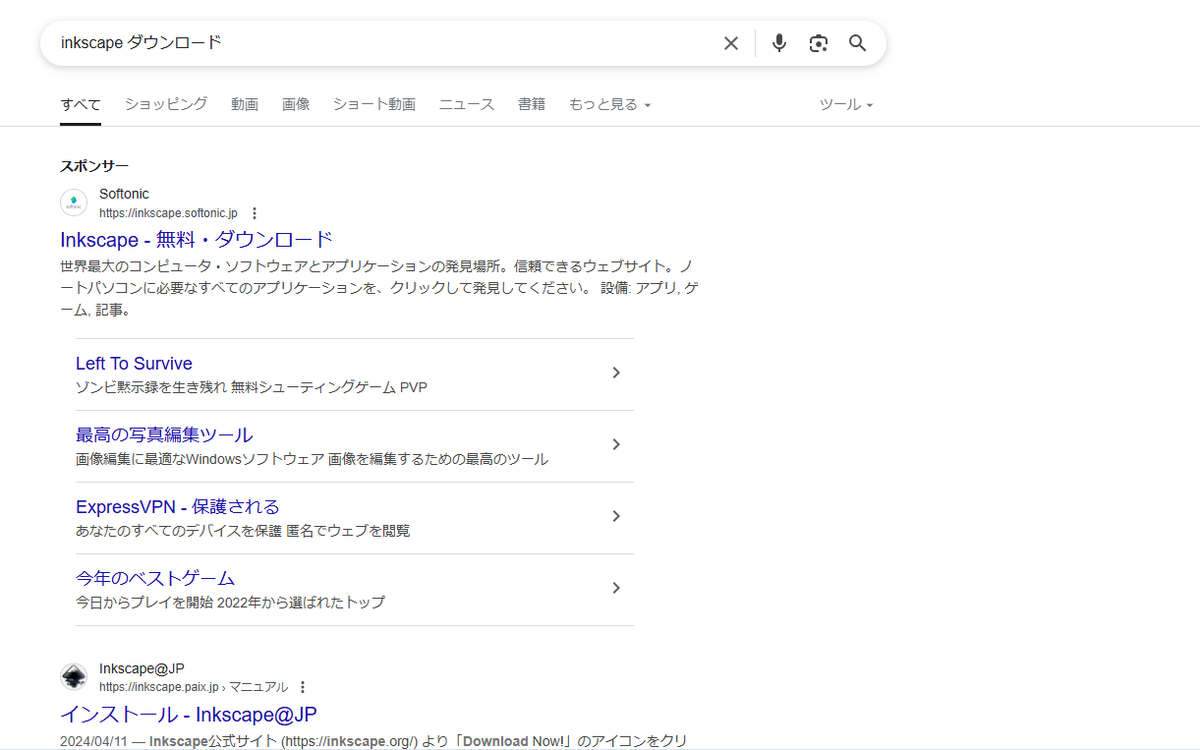Switch to the ショート動画 tab
Image resolution: width=1200 pixels, height=750 pixels.
(374, 104)
